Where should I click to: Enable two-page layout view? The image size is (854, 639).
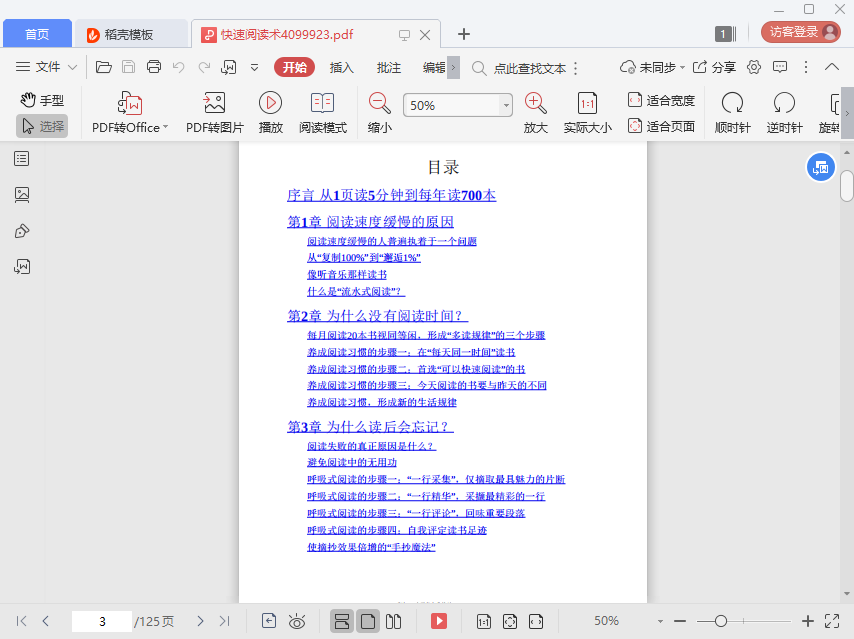click(393, 621)
